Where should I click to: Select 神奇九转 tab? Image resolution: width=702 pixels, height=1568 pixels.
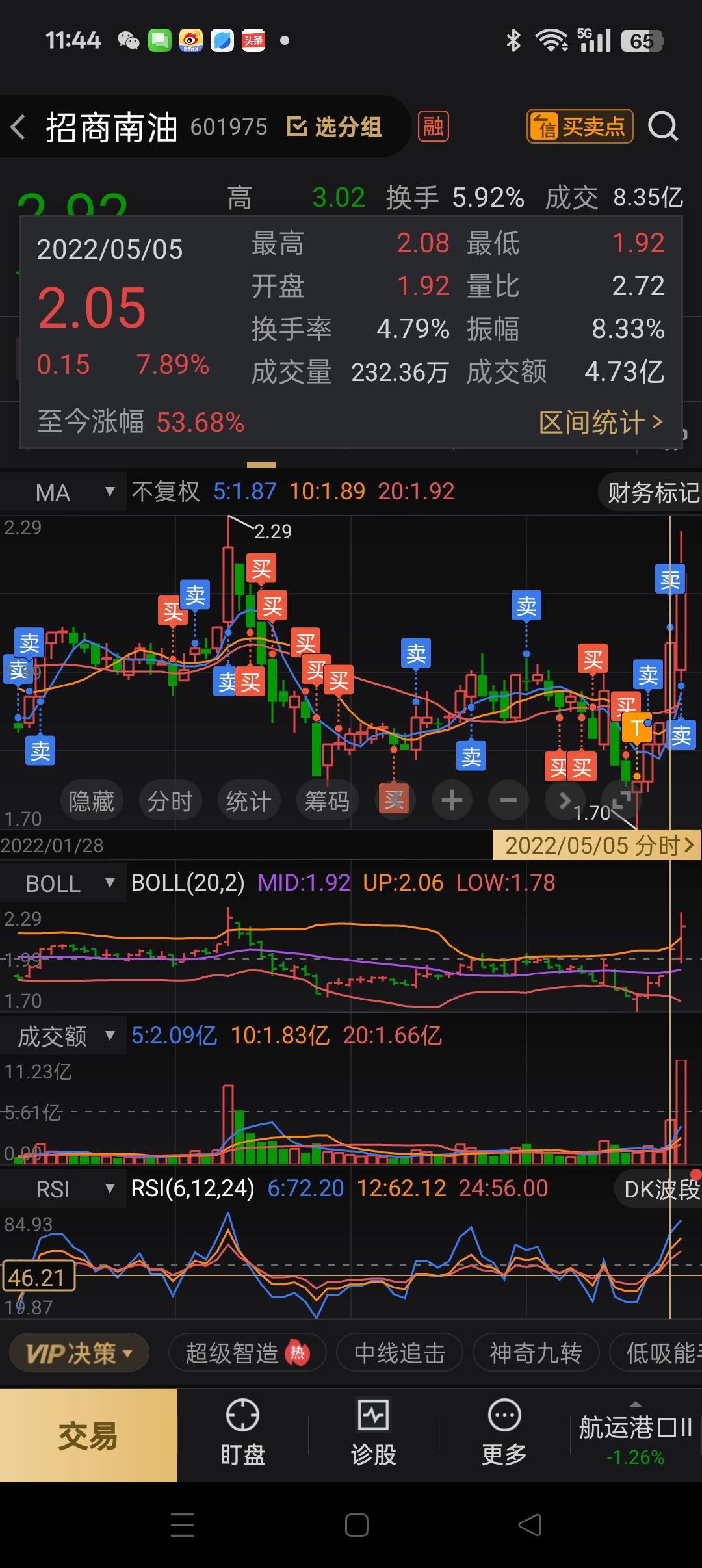535,1353
